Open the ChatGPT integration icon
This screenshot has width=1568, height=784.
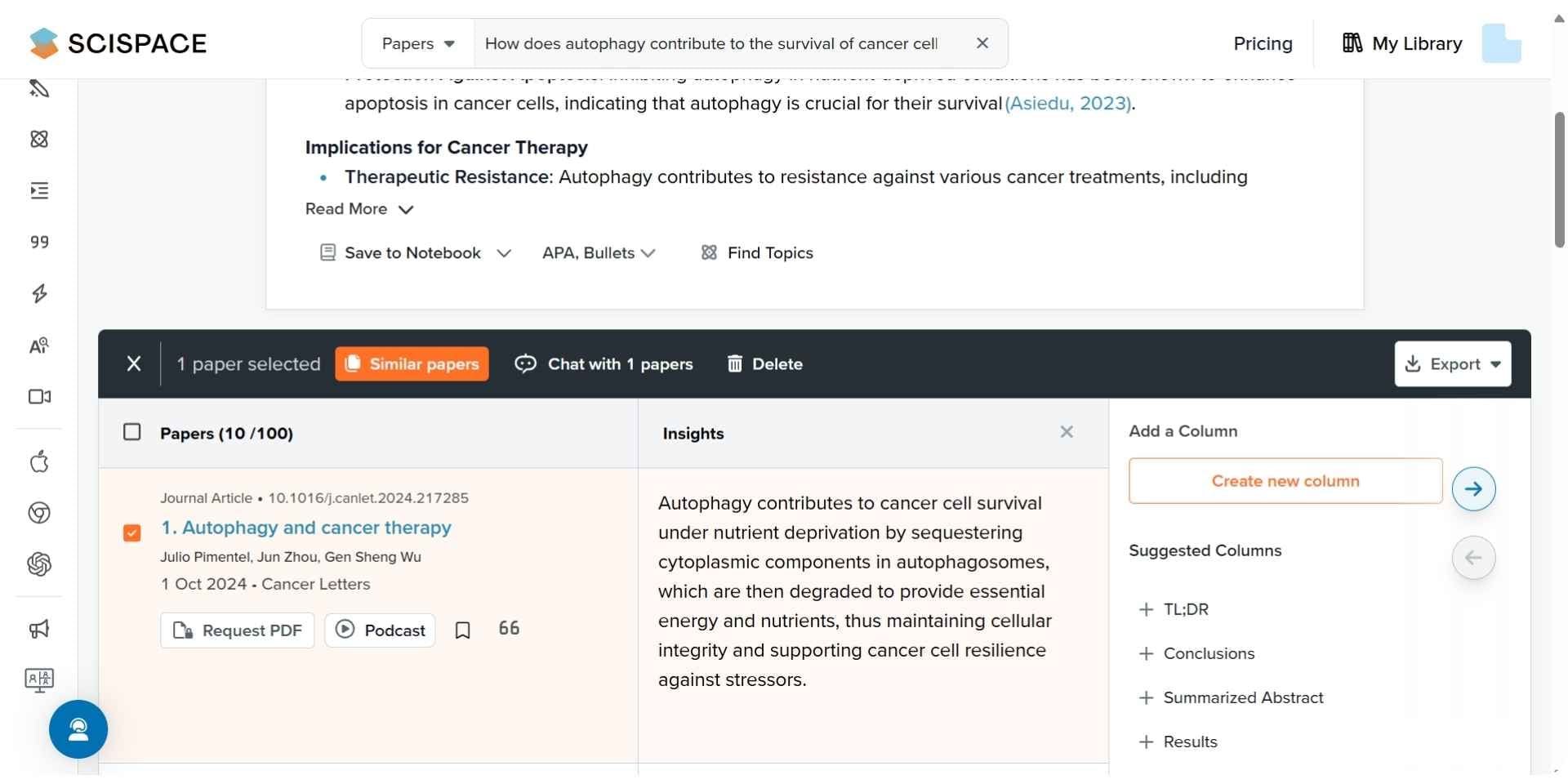pos(38,563)
